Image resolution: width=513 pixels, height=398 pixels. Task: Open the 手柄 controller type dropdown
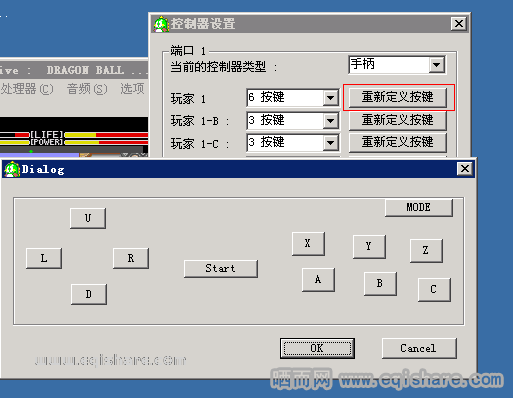pyautogui.click(x=437, y=65)
